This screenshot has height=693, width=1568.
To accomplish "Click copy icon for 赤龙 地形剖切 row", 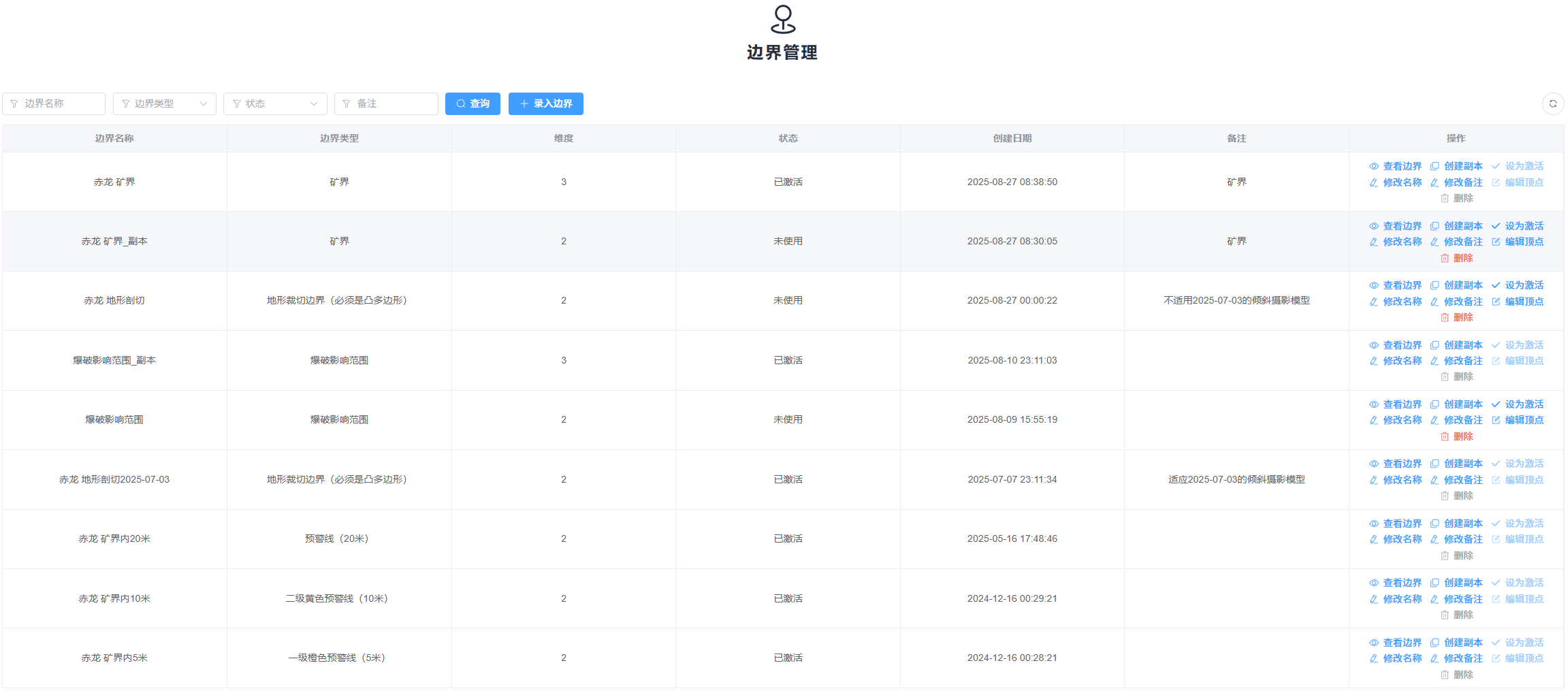I will [1435, 285].
